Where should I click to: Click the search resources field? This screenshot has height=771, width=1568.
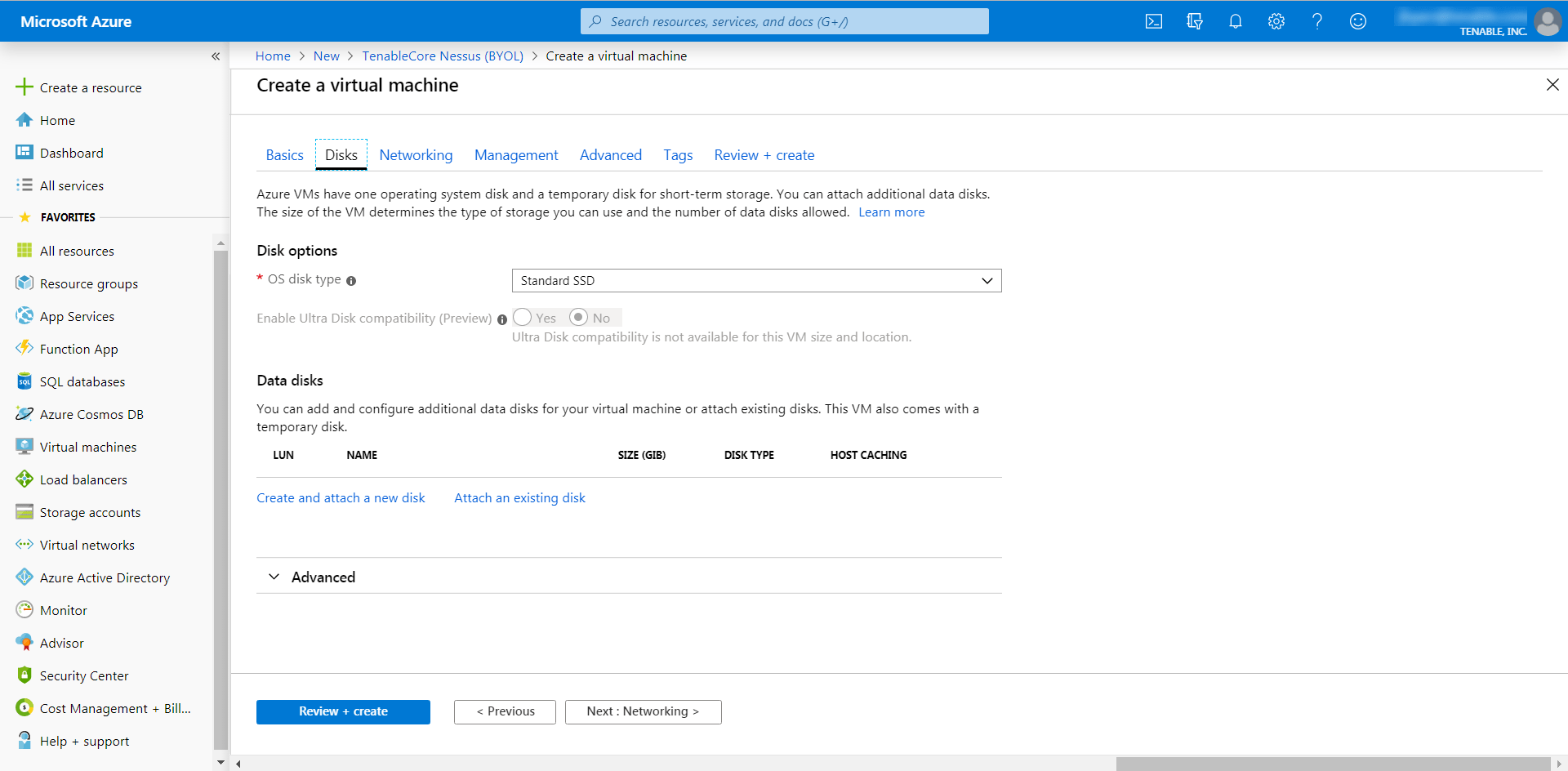click(x=784, y=20)
